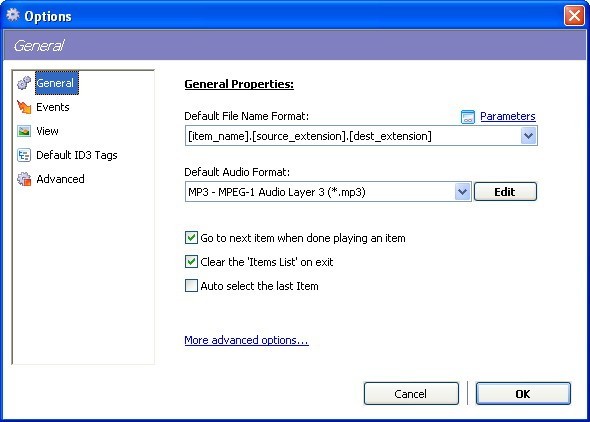Open the Parameters link
590x422 pixels.
coord(508,116)
